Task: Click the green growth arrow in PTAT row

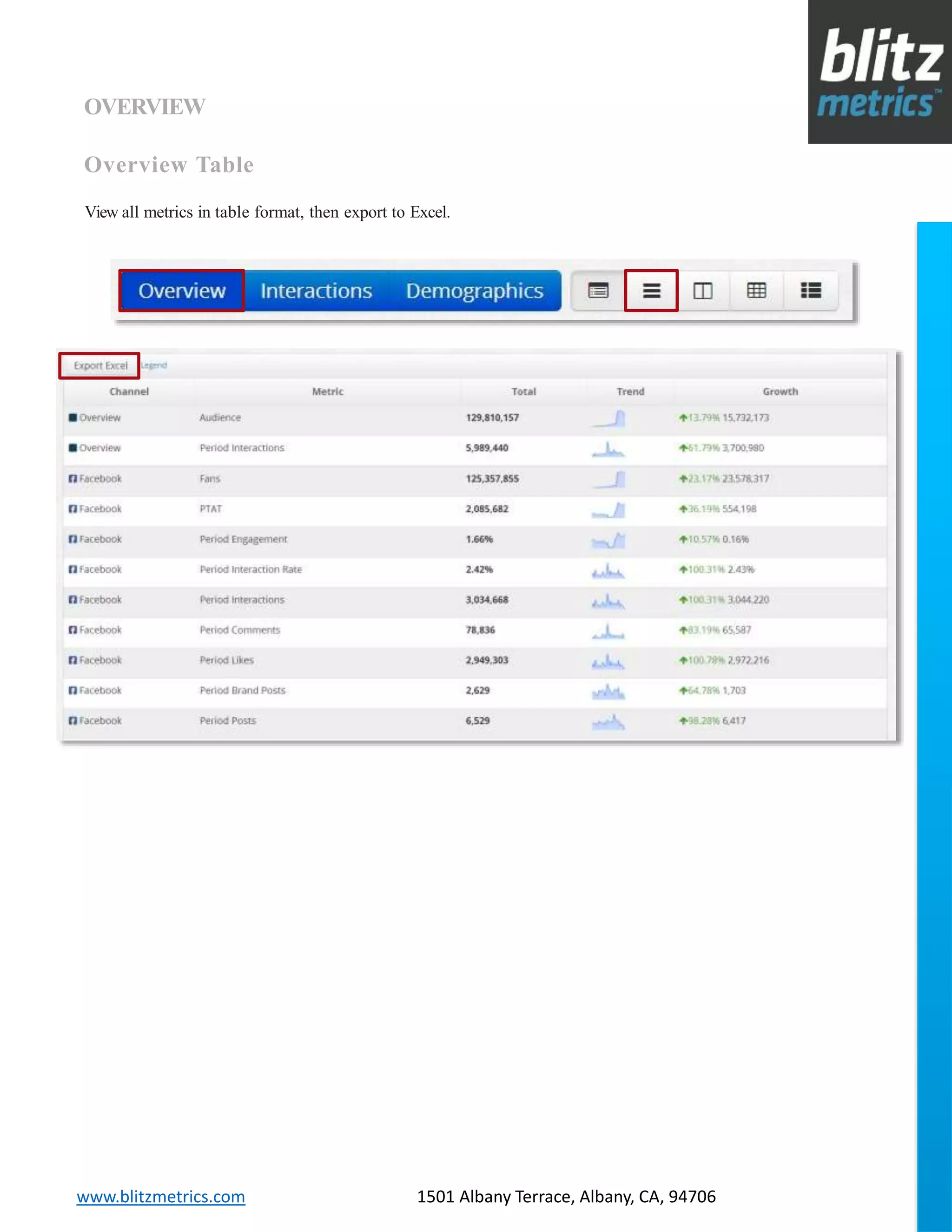Action: [x=683, y=509]
